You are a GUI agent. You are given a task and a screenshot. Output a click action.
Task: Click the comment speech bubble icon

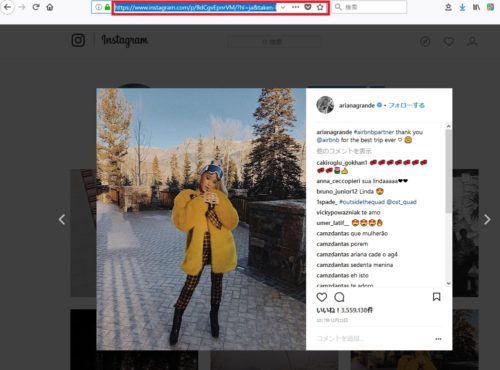point(339,297)
